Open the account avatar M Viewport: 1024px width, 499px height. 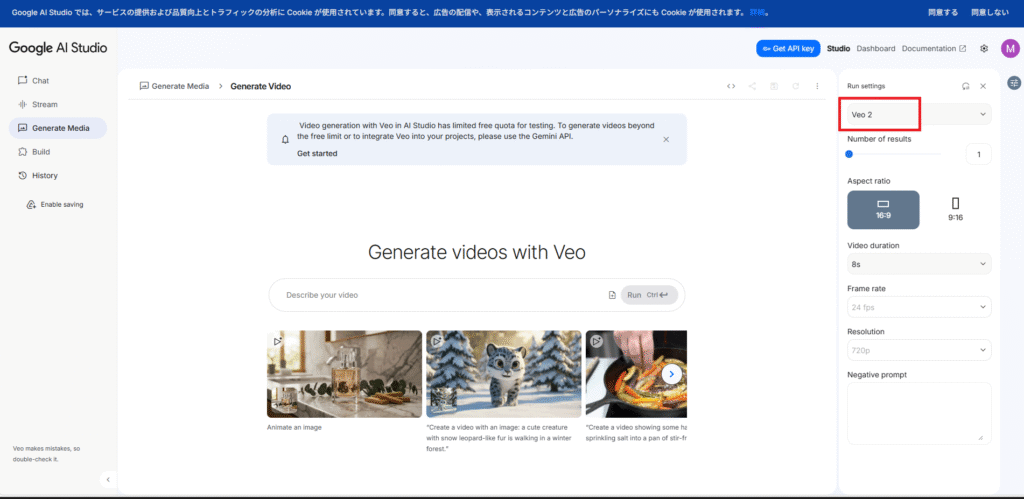click(1010, 48)
